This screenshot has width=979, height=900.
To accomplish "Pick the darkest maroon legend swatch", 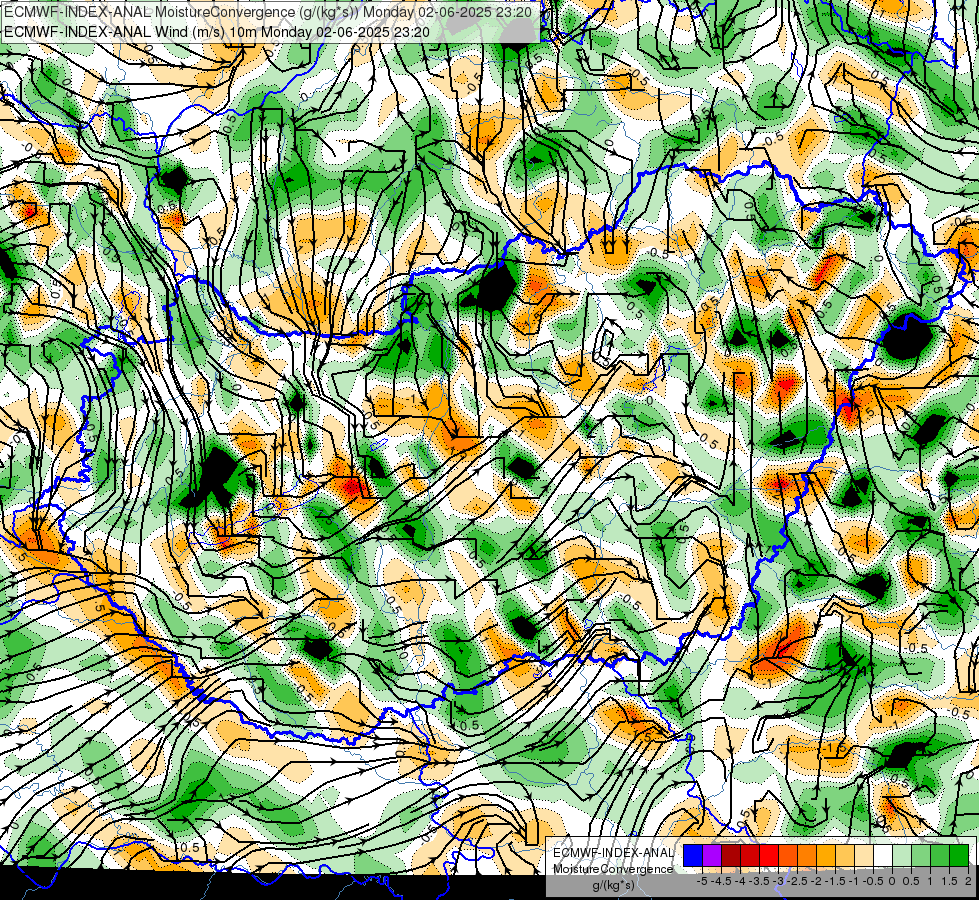I will click(x=731, y=856).
